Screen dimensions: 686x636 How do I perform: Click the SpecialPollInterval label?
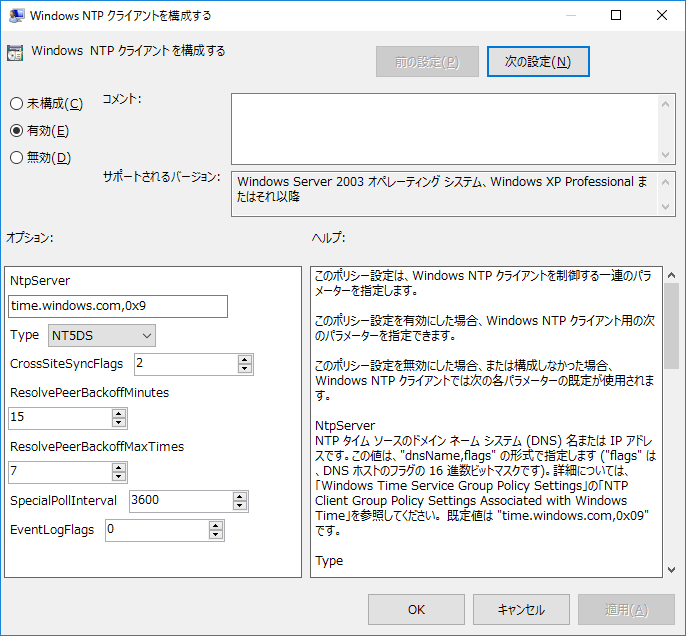point(63,500)
